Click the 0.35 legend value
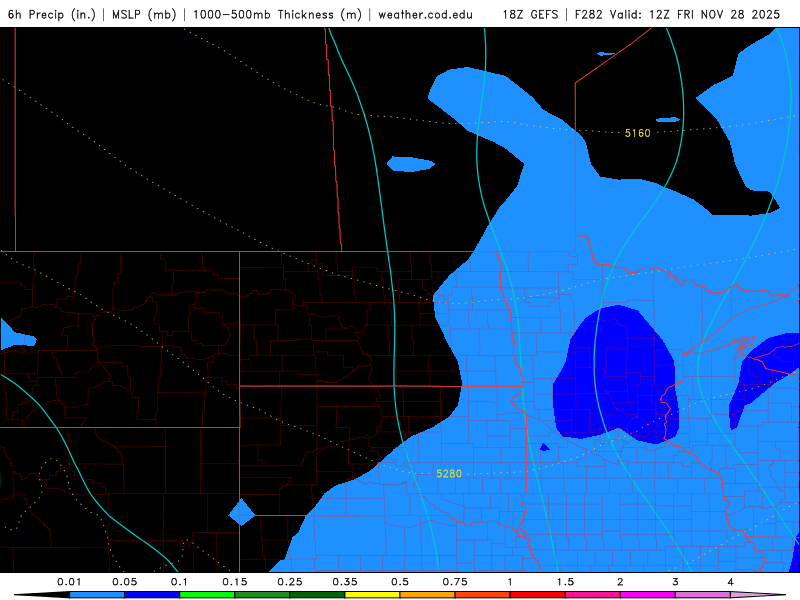Viewport: 800px width, 600px height. coord(345,582)
